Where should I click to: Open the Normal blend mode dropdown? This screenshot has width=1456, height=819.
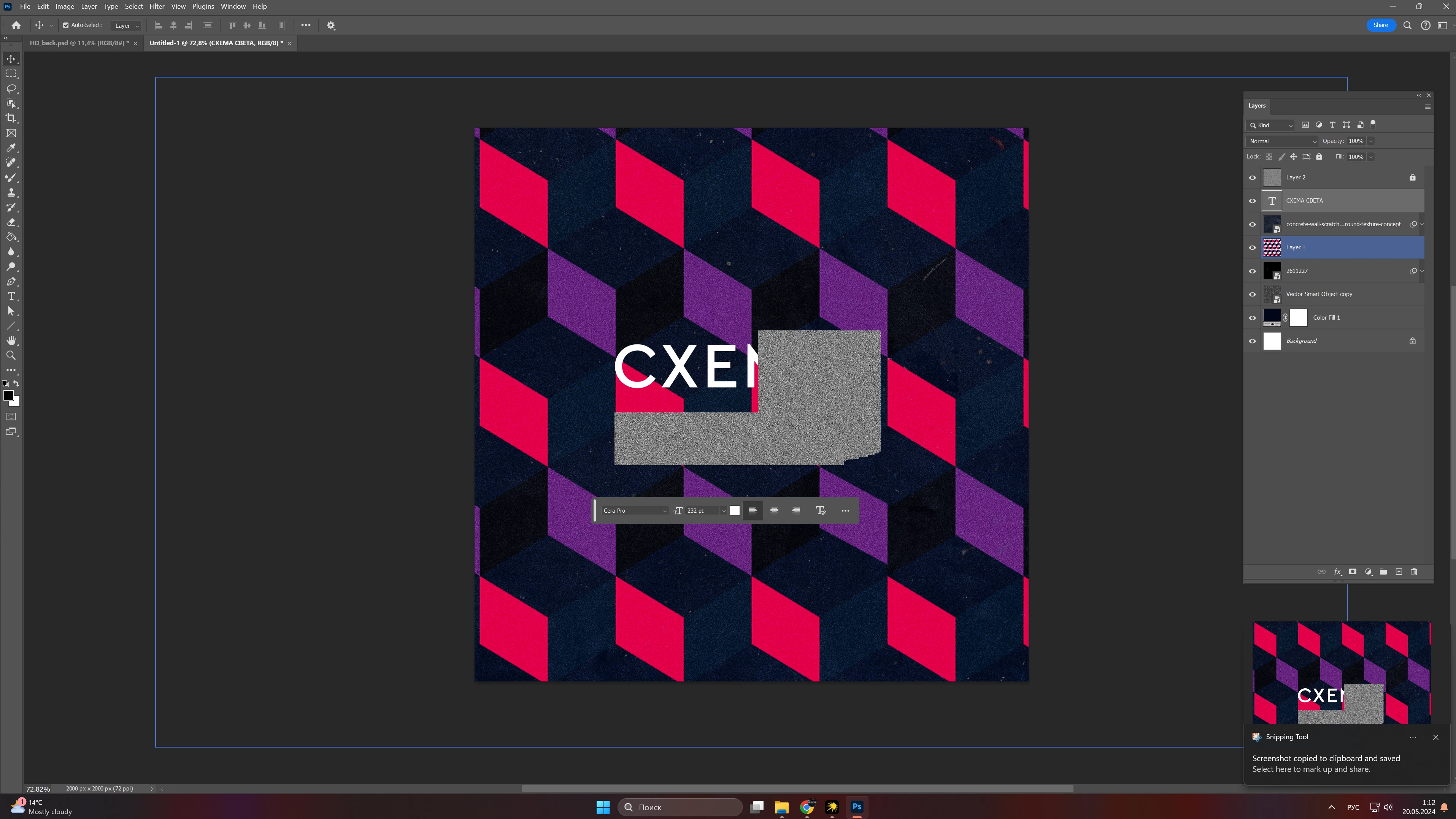click(1283, 141)
